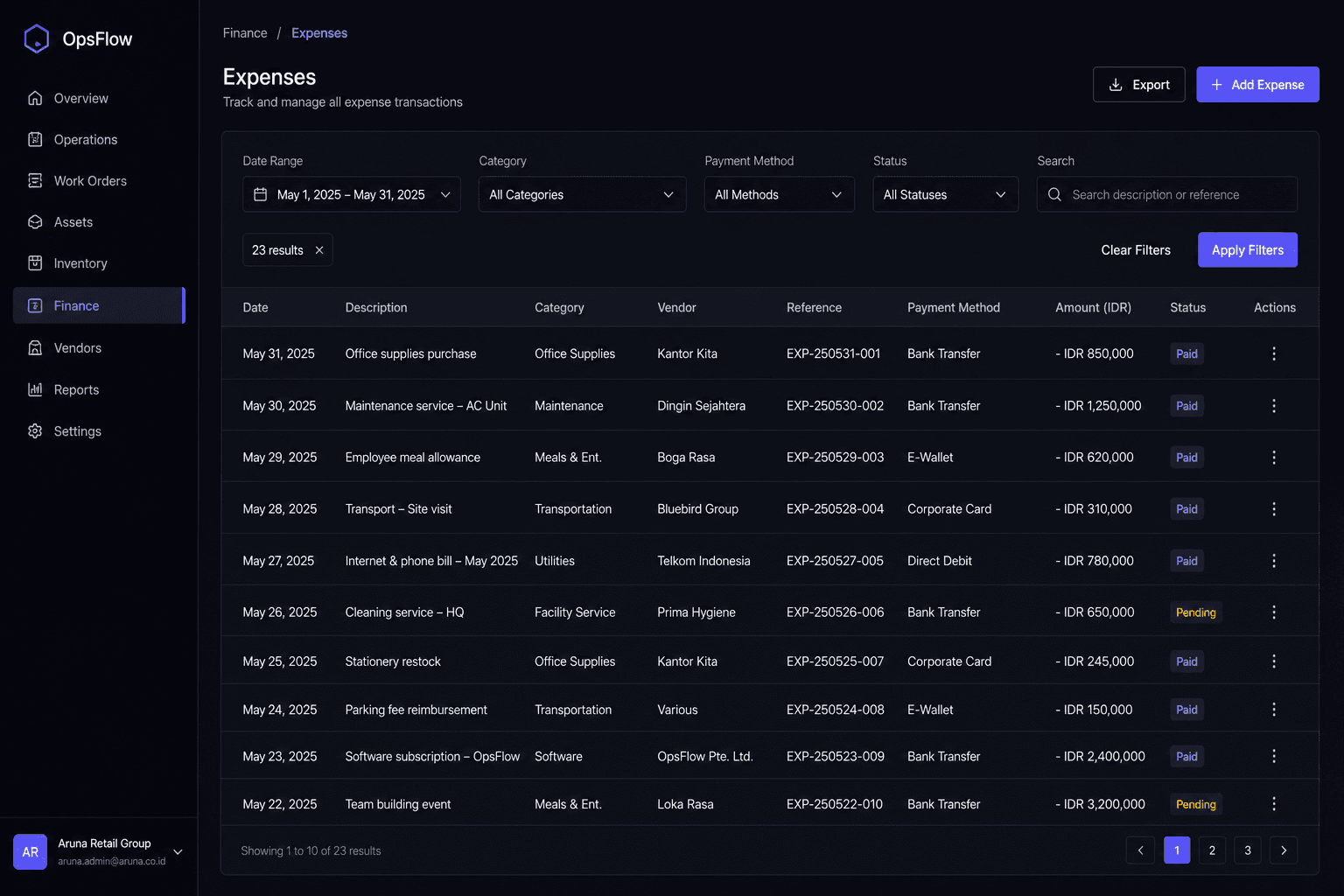Open Operations in the sidebar
1344x896 pixels.
pyautogui.click(x=99, y=139)
